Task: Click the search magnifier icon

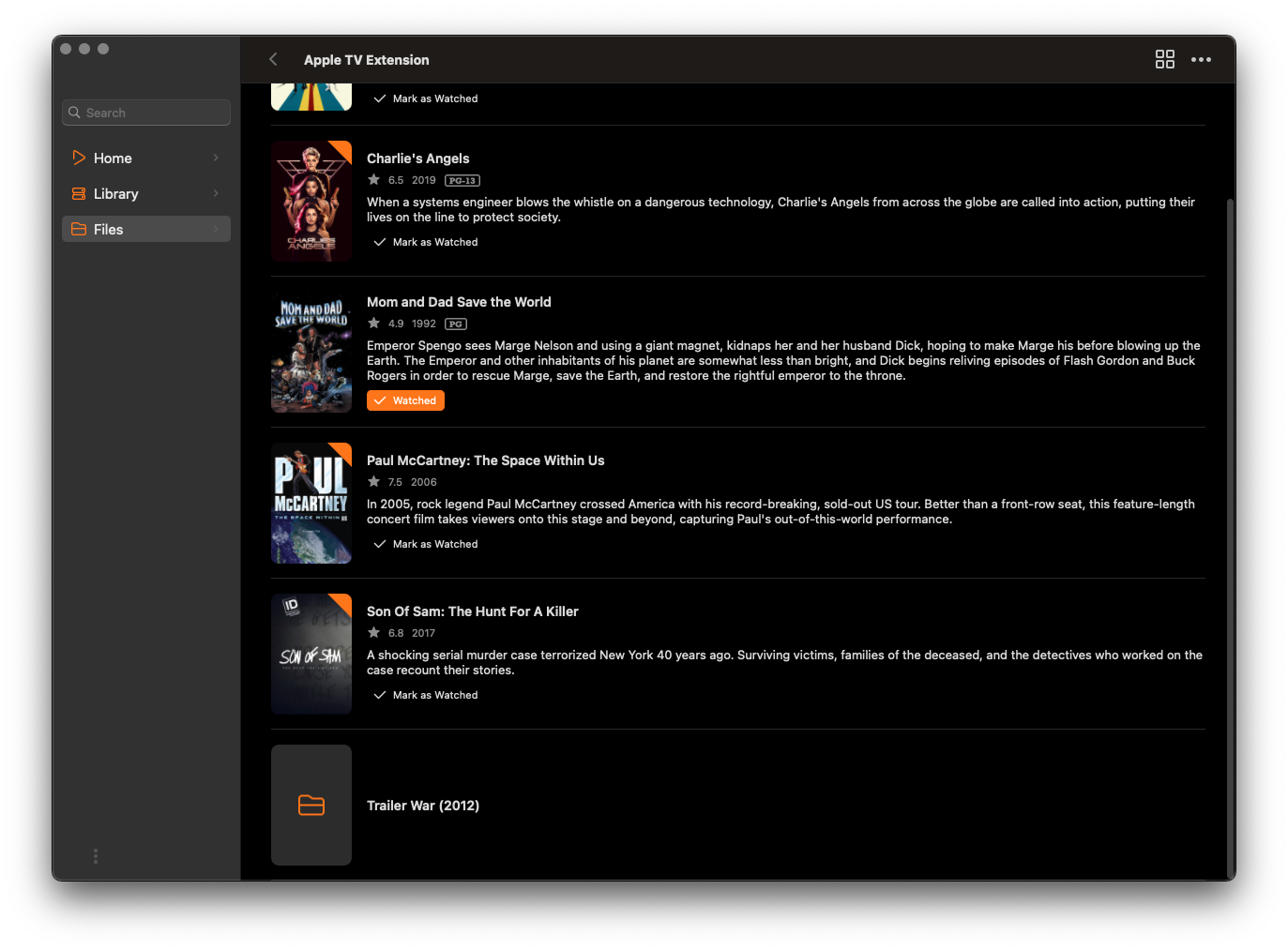Action: pos(74,113)
